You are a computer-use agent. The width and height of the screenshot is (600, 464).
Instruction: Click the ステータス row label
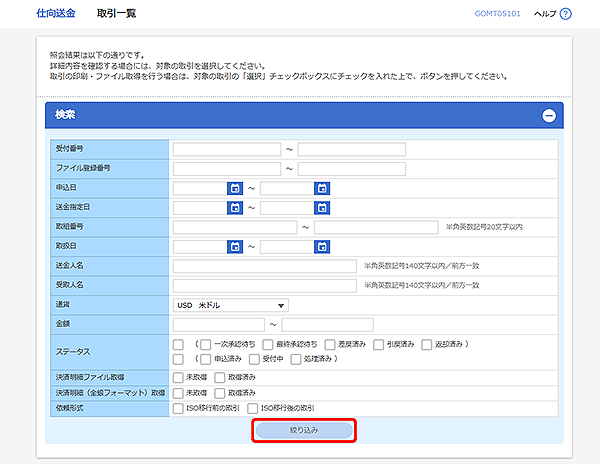[x=73, y=352]
